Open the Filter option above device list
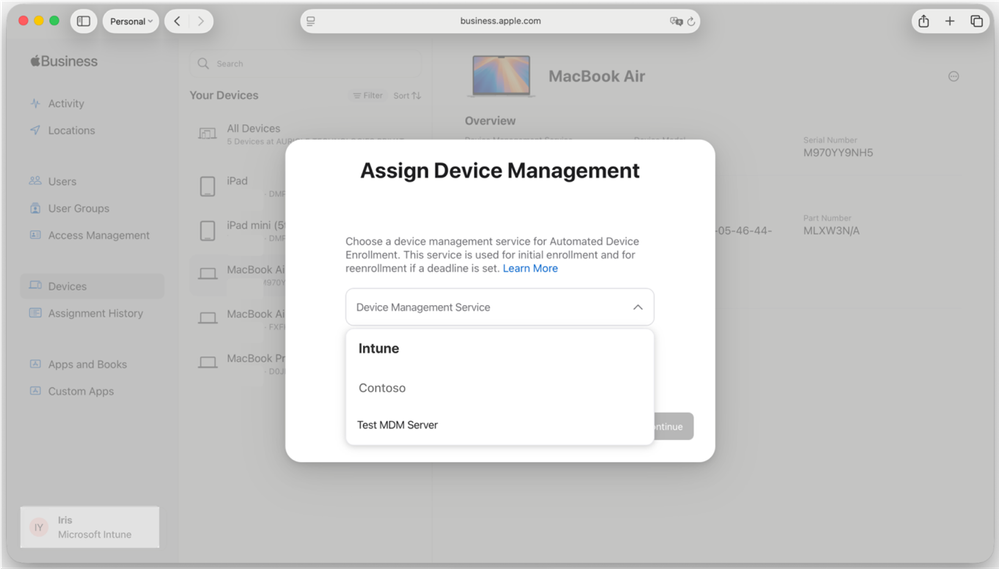The width and height of the screenshot is (999, 569). pos(368,96)
